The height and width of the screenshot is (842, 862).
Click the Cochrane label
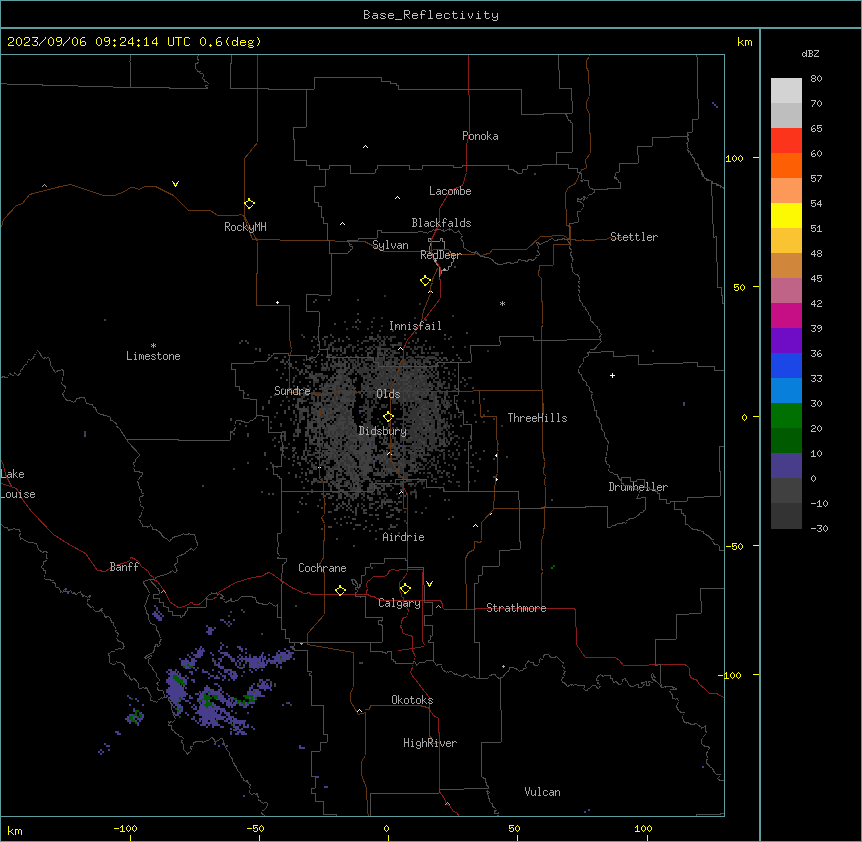[x=322, y=568]
